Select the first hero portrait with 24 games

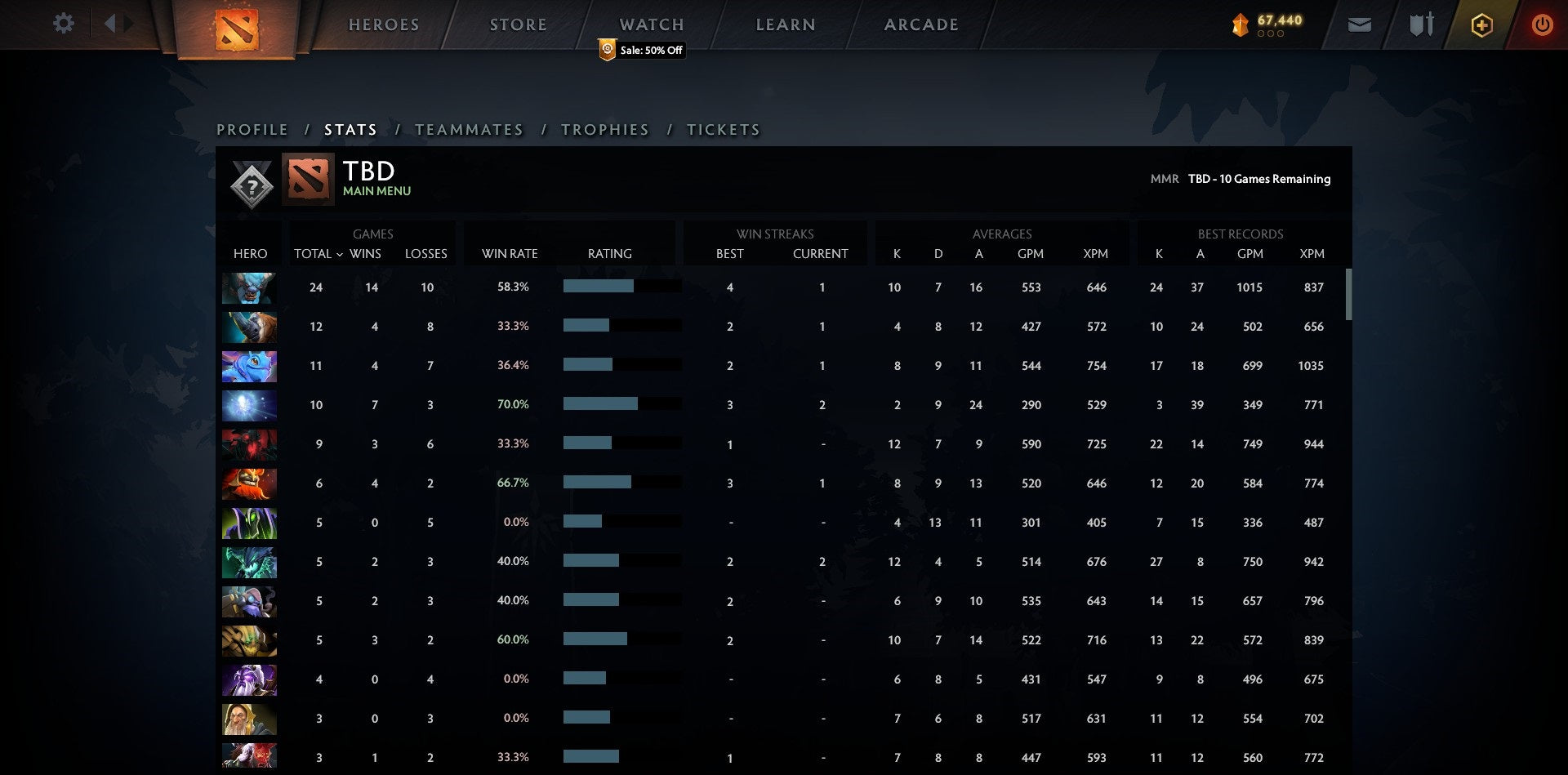pyautogui.click(x=249, y=287)
